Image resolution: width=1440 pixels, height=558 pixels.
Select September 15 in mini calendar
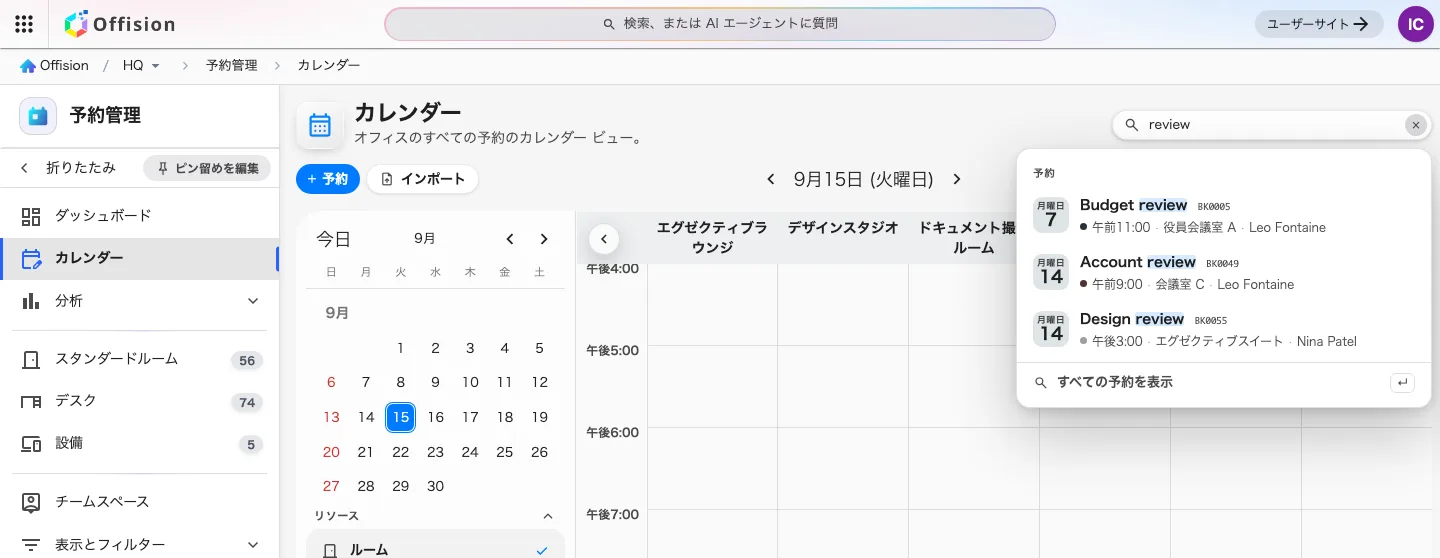(400, 417)
